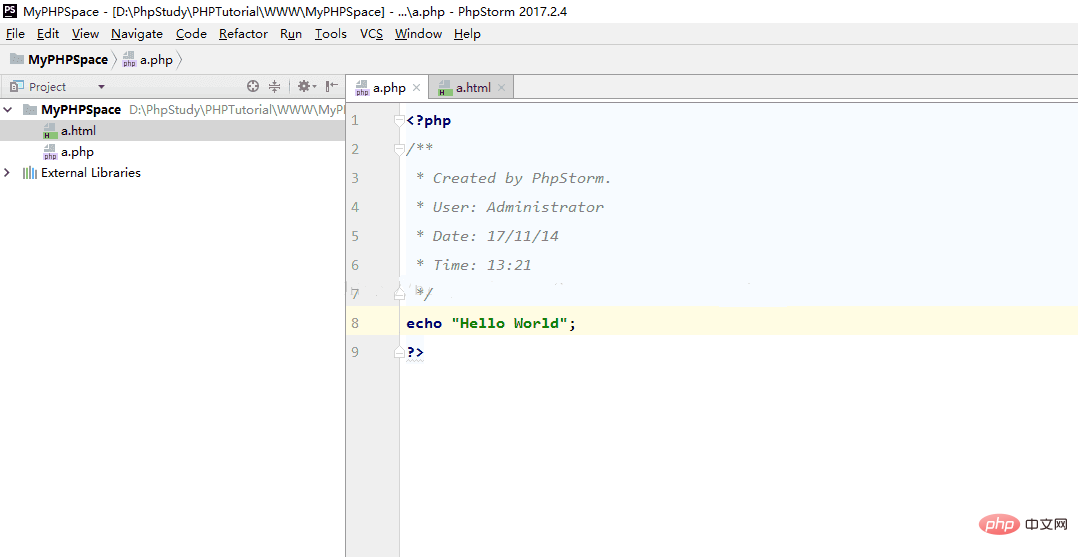The height and width of the screenshot is (557, 1078).
Task: Click MyPHPSpace in the navigation breadcrumb
Action: (67, 60)
